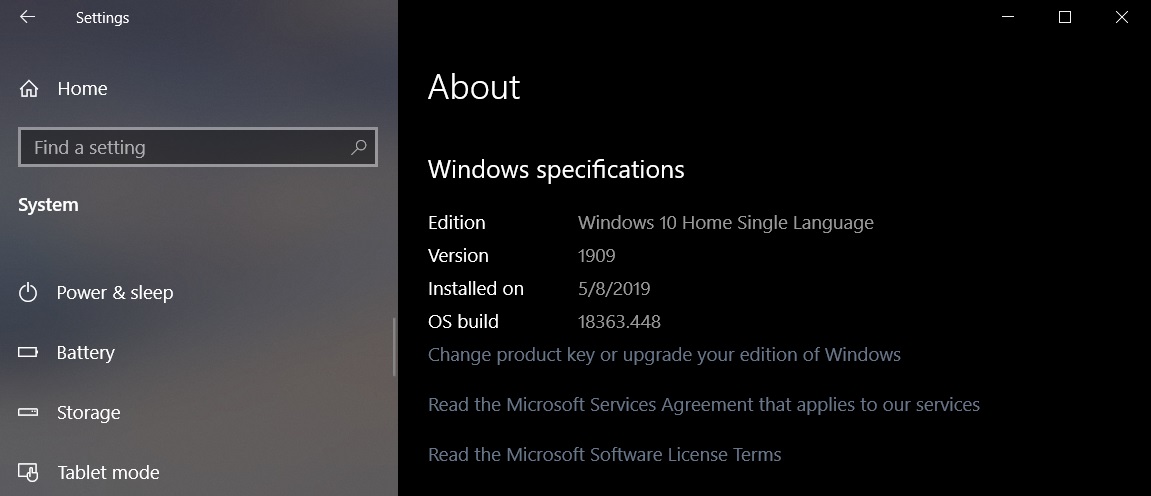Minimize the Settings window

coord(1009,17)
